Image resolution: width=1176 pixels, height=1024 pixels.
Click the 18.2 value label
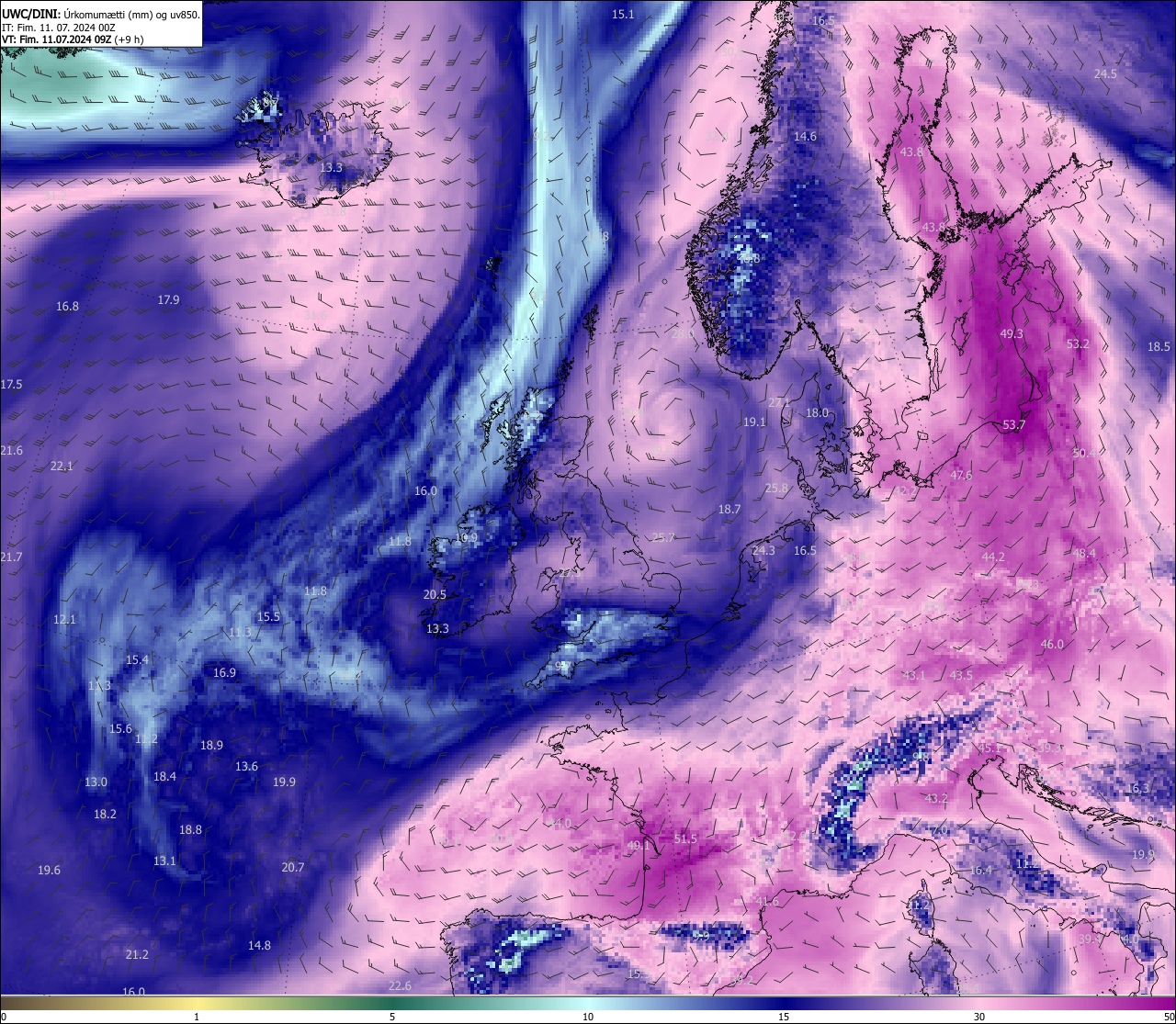pyautogui.click(x=105, y=814)
